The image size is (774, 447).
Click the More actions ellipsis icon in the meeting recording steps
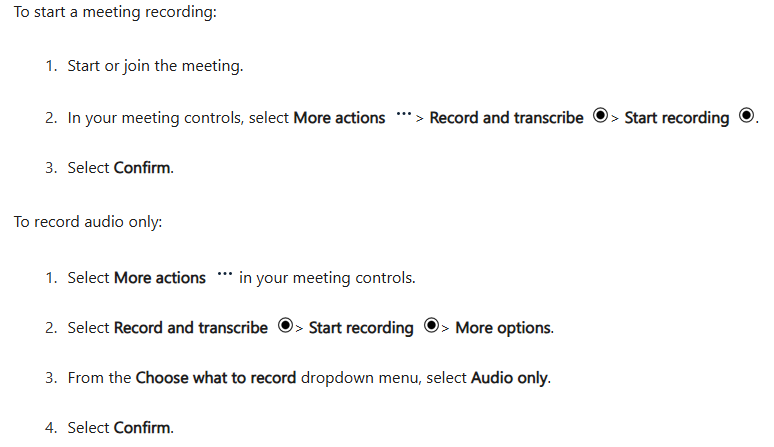[x=404, y=115]
